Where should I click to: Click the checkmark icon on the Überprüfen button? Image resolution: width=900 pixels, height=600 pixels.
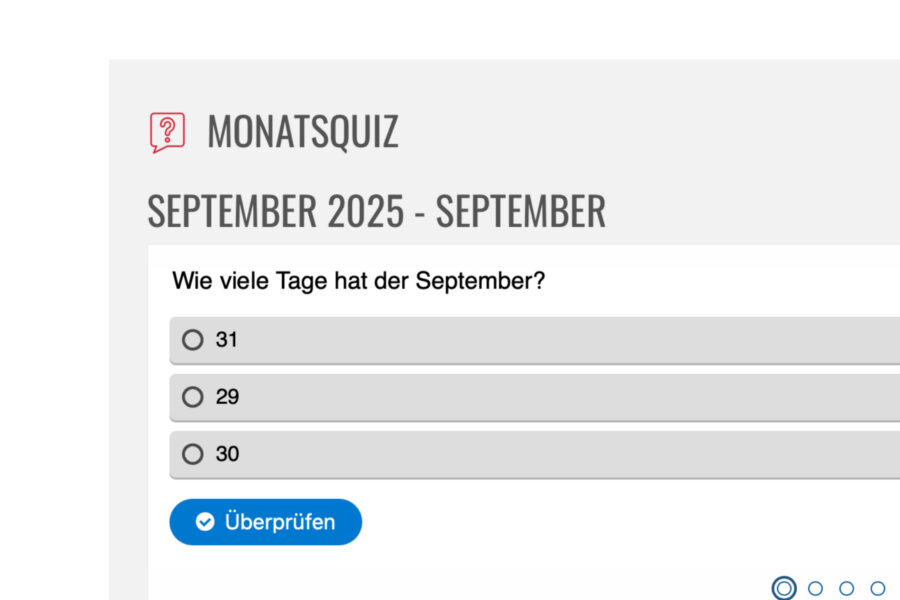203,521
